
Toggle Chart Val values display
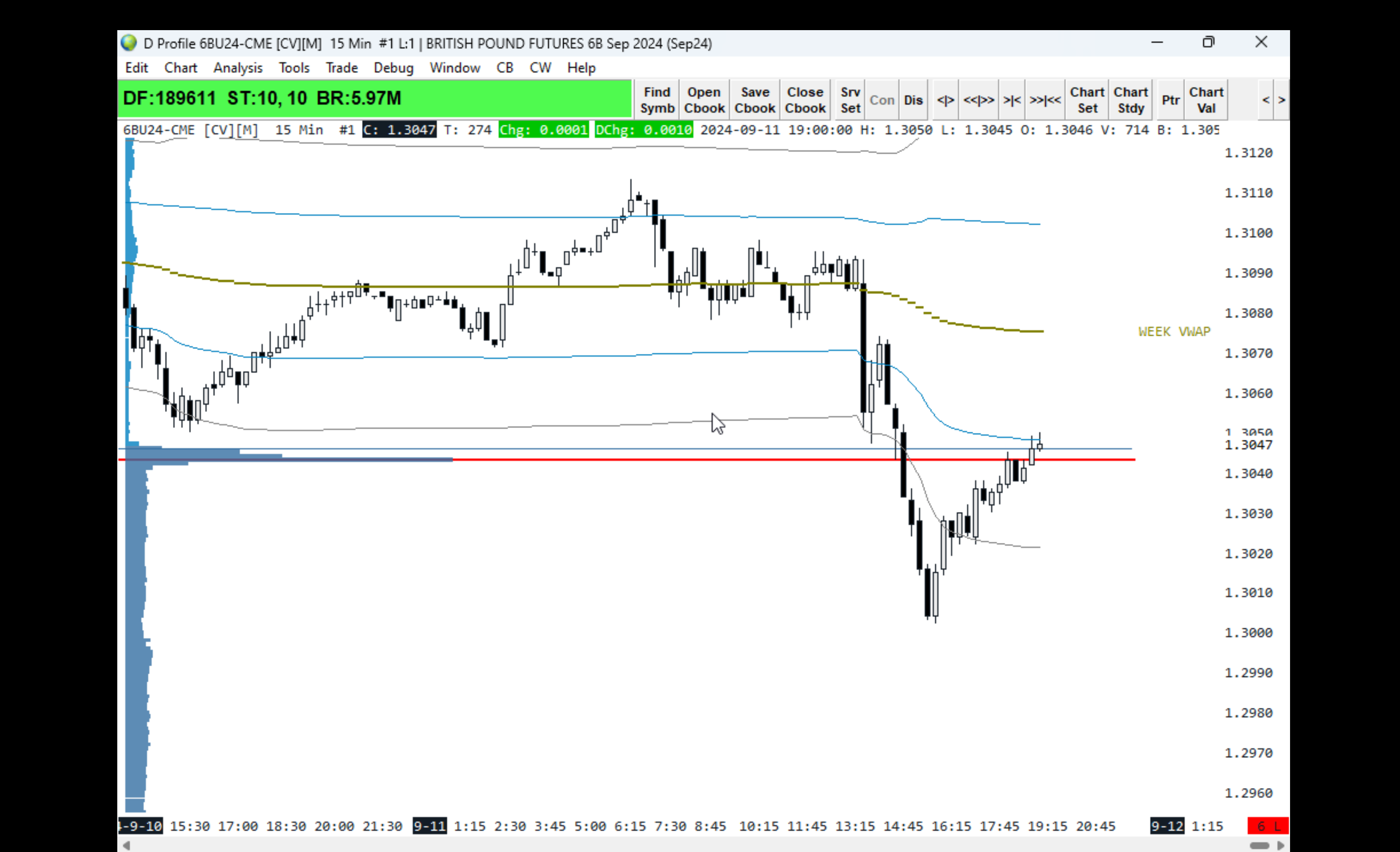coord(1206,100)
